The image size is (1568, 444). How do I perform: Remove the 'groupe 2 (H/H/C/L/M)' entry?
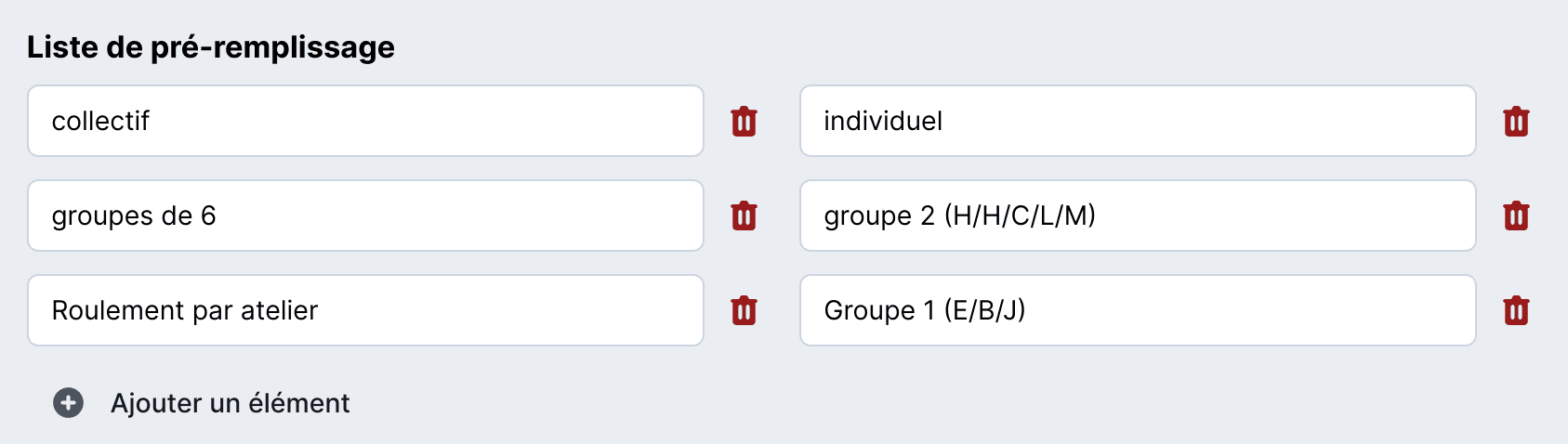click(1516, 215)
